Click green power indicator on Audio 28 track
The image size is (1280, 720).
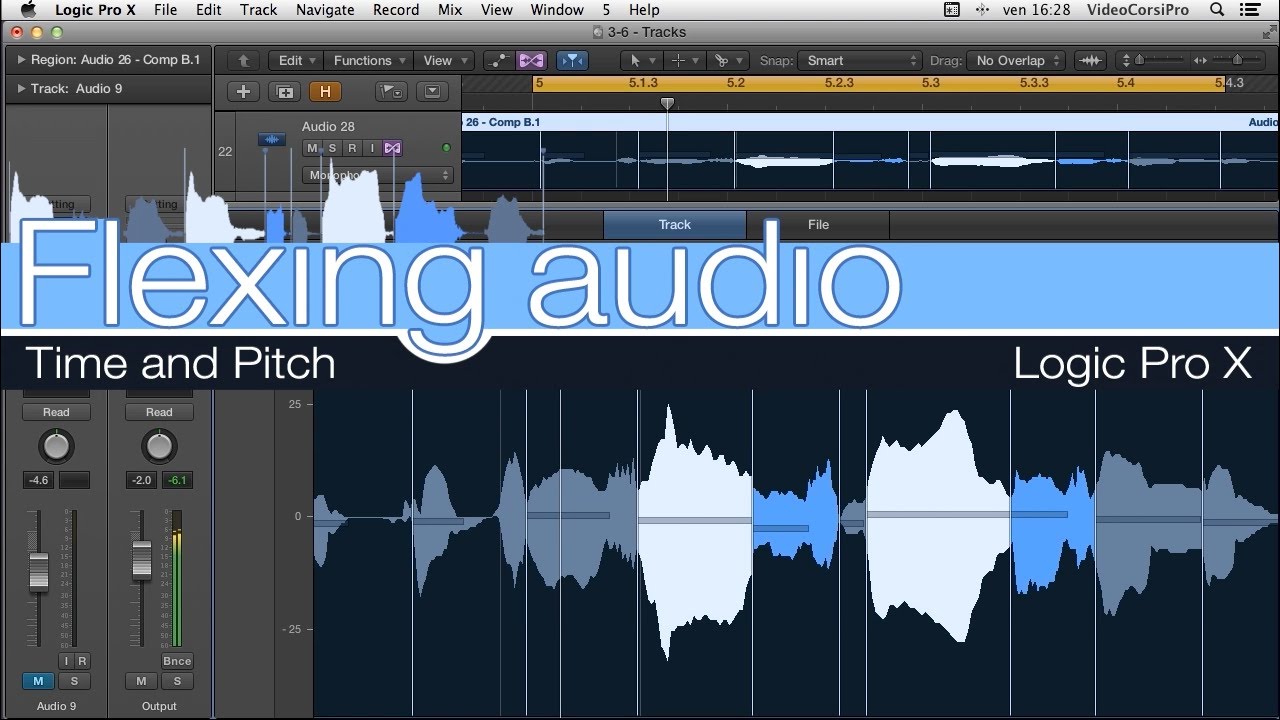446,148
